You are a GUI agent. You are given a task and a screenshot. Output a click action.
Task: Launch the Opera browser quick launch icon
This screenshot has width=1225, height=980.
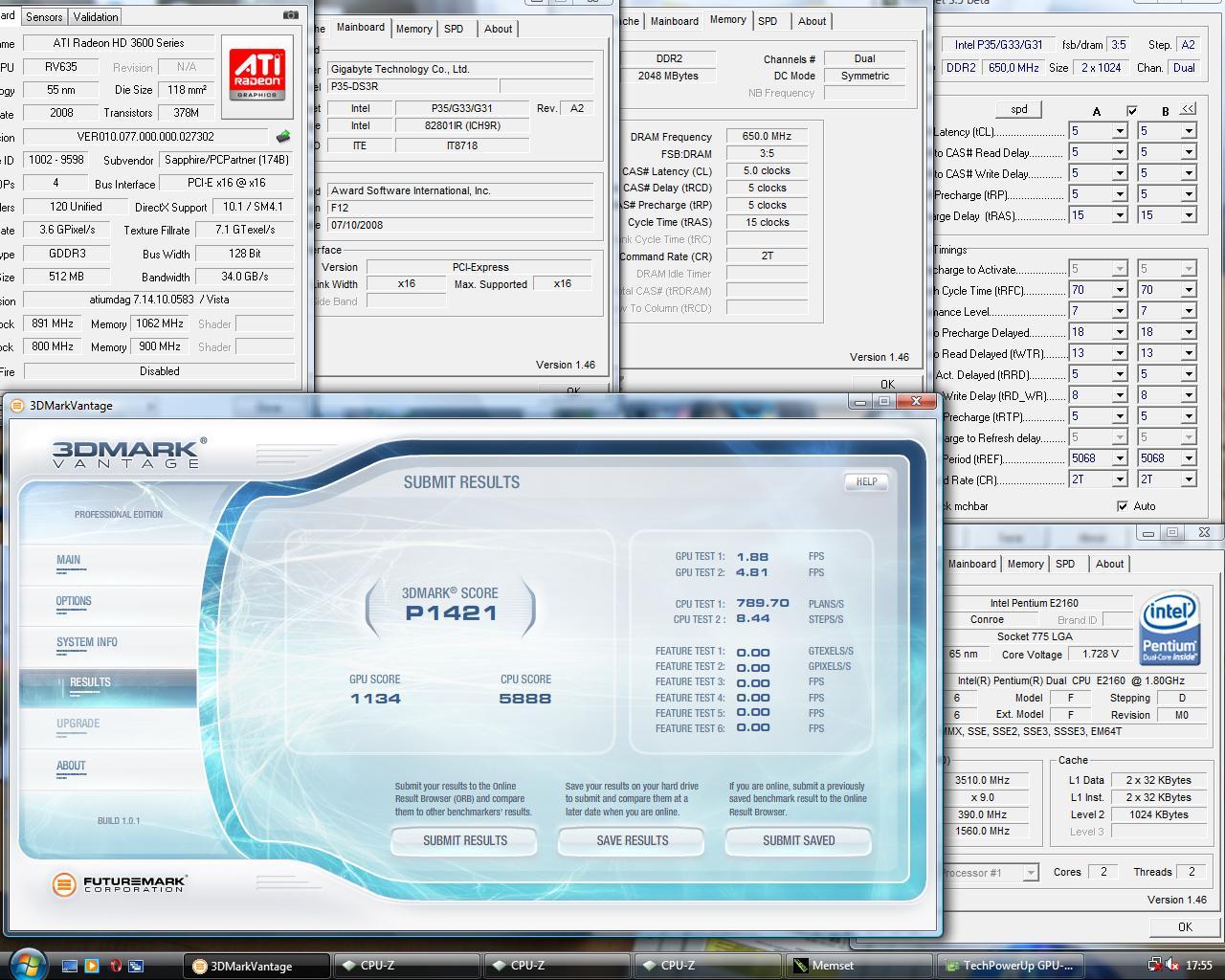coord(115,966)
